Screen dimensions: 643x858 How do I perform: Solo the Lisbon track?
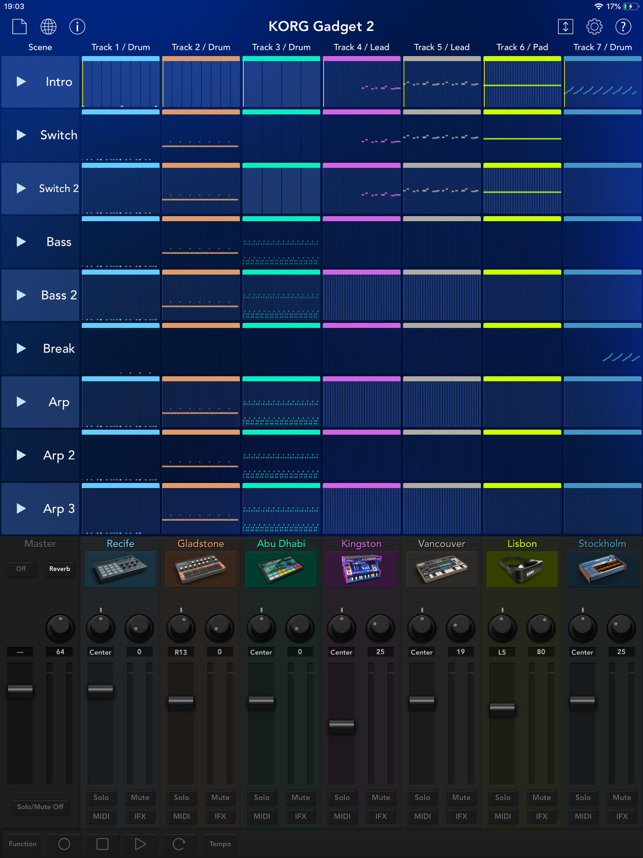[x=503, y=797]
